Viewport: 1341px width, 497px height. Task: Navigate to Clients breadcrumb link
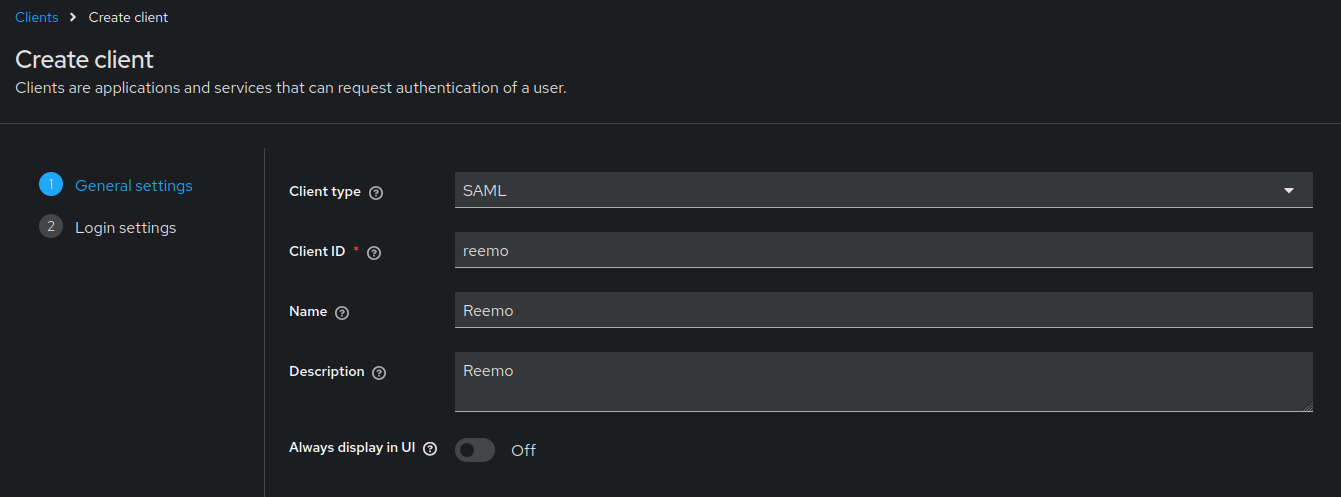[36, 17]
